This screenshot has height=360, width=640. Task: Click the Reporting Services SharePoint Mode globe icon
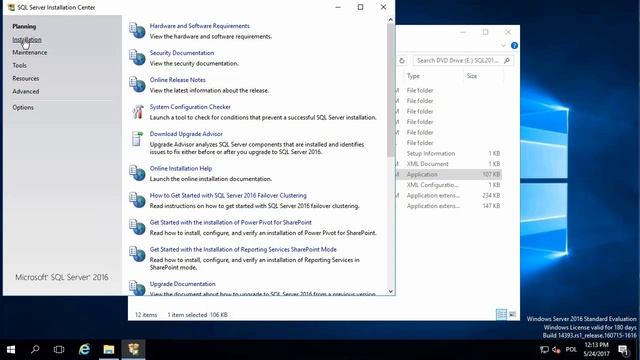click(x=137, y=254)
